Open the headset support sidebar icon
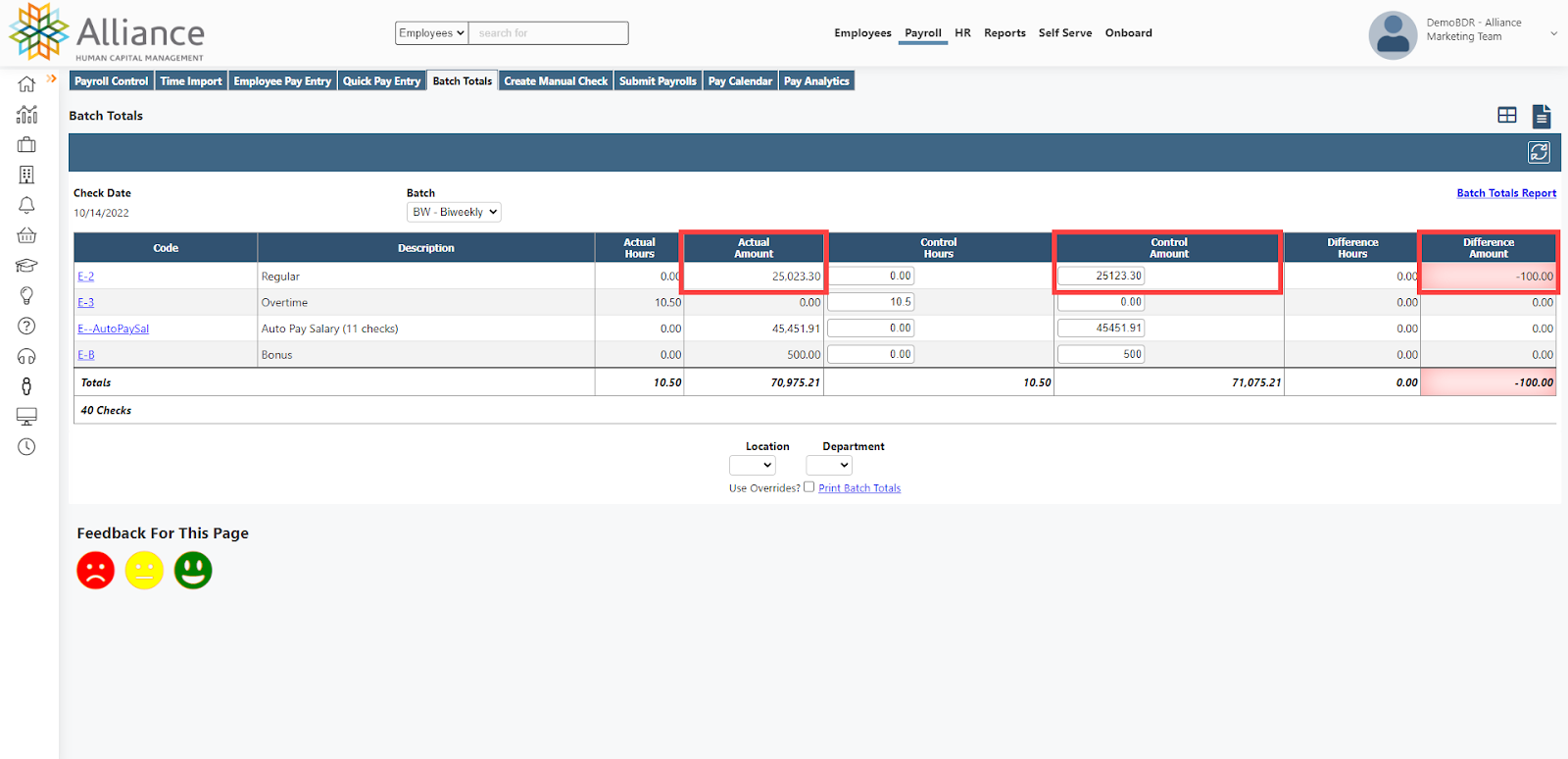Screen dimensions: 1568x759 26,356
